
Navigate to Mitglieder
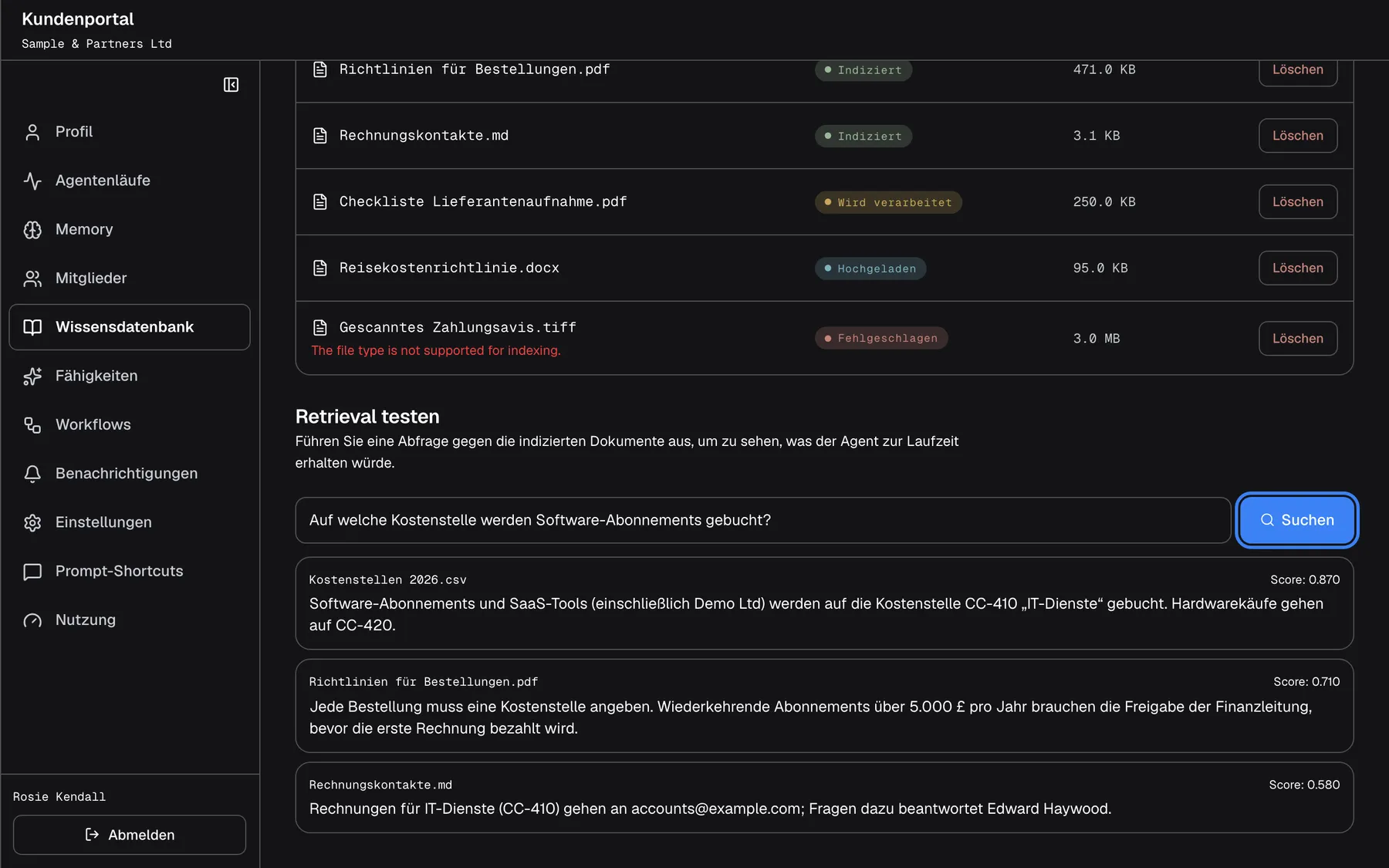pos(130,279)
